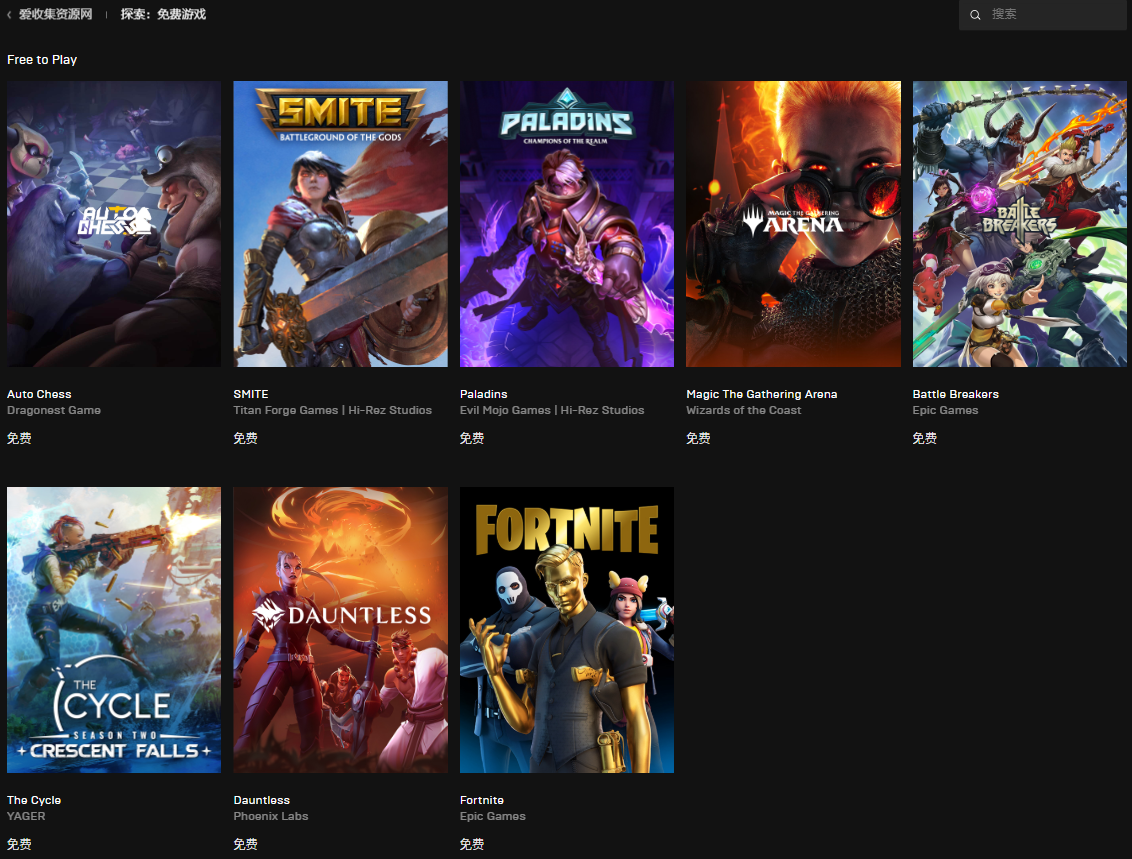Open the Battle Breakers cover art

click(1019, 224)
